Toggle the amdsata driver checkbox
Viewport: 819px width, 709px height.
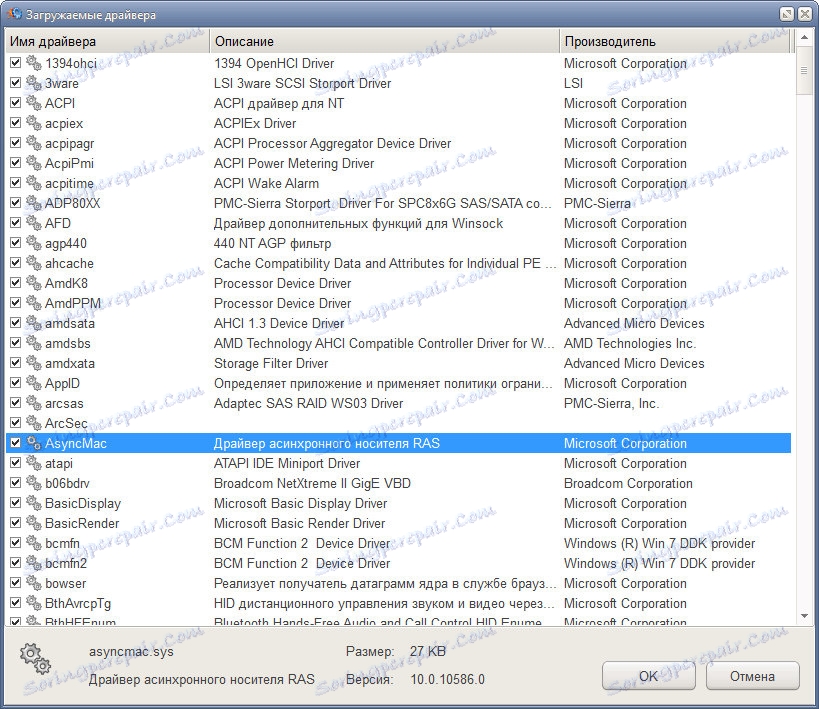[x=16, y=322]
